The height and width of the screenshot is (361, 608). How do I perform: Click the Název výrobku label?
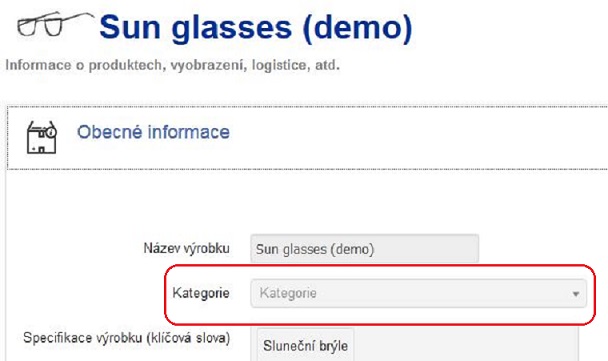click(187, 248)
